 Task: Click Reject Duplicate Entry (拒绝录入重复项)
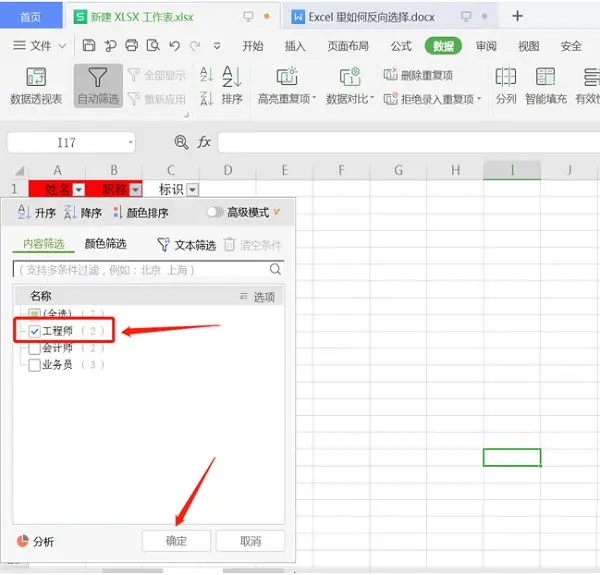pyautogui.click(x=432, y=99)
